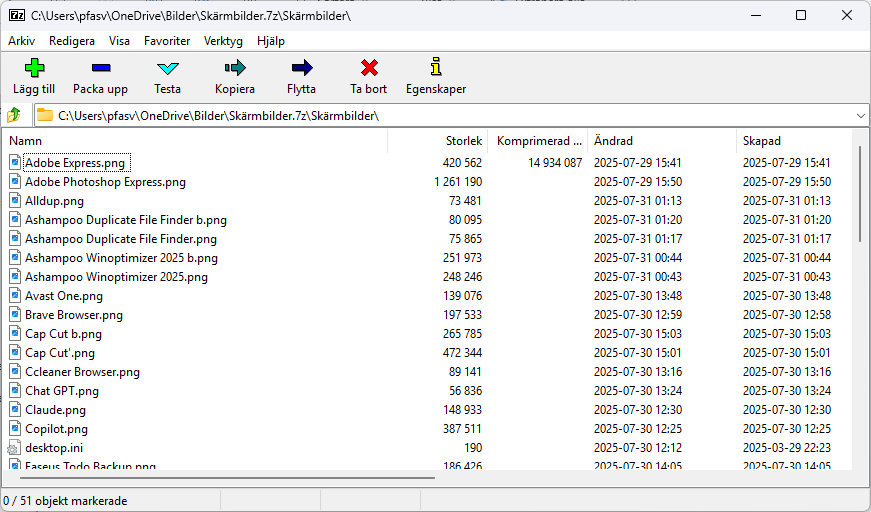
Task: Select the Flytta blue arrow icon
Action: 302,68
